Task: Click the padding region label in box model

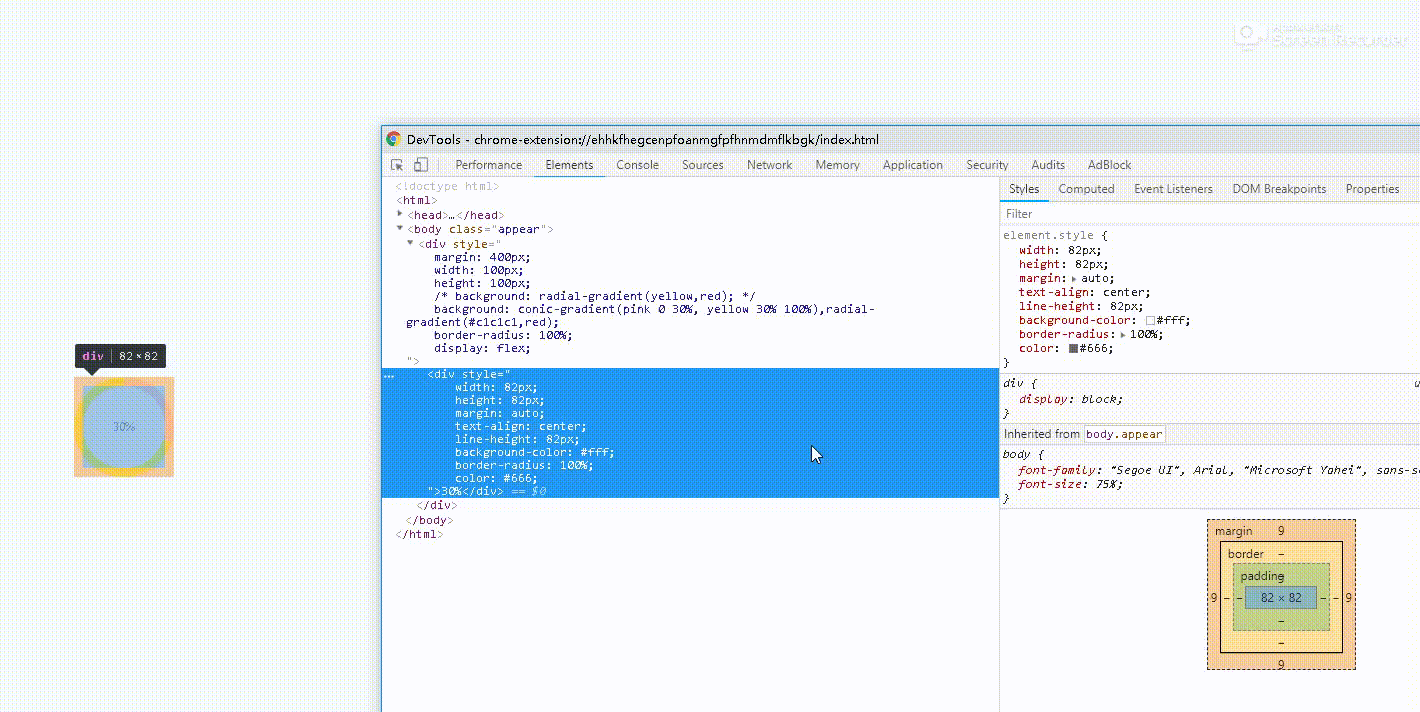Action: click(x=1262, y=576)
